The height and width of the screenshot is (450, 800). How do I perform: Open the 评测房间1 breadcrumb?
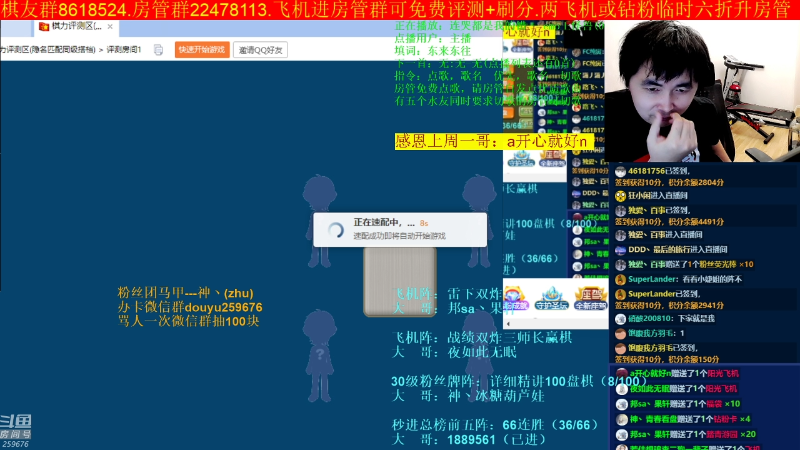point(123,49)
